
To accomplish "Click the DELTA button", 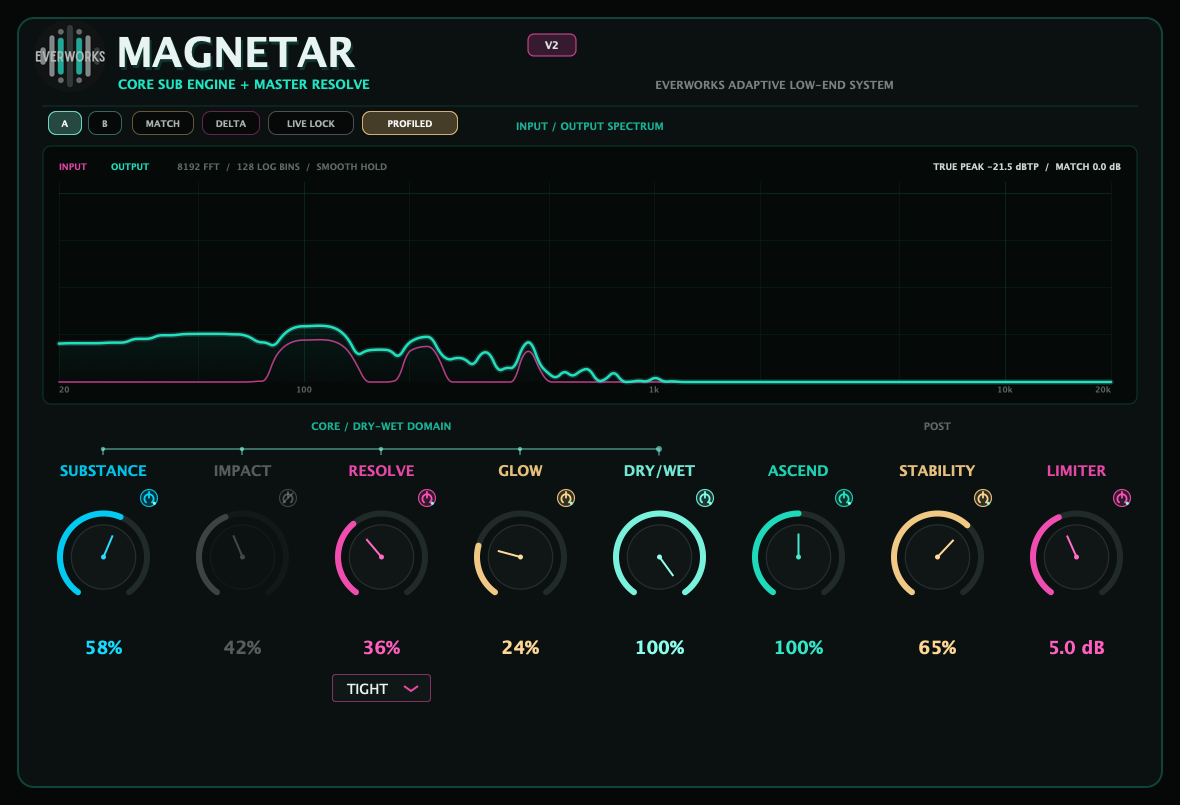I will (x=230, y=123).
